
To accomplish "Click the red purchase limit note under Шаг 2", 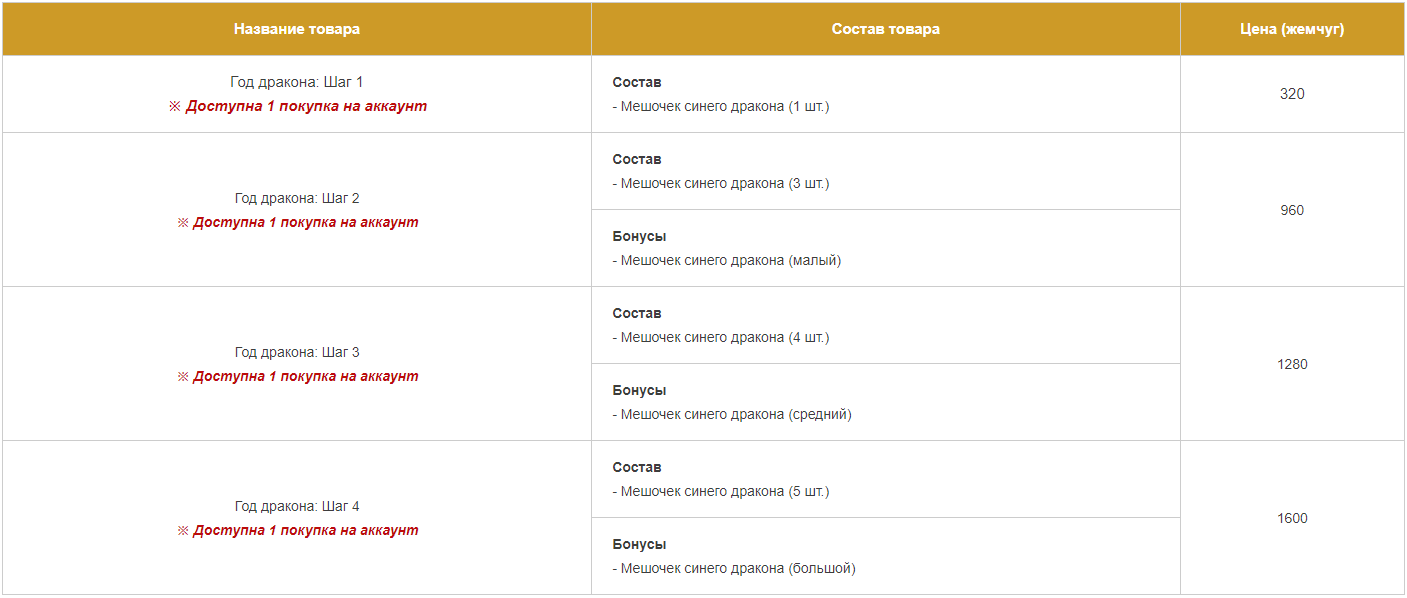I will 297,222.
